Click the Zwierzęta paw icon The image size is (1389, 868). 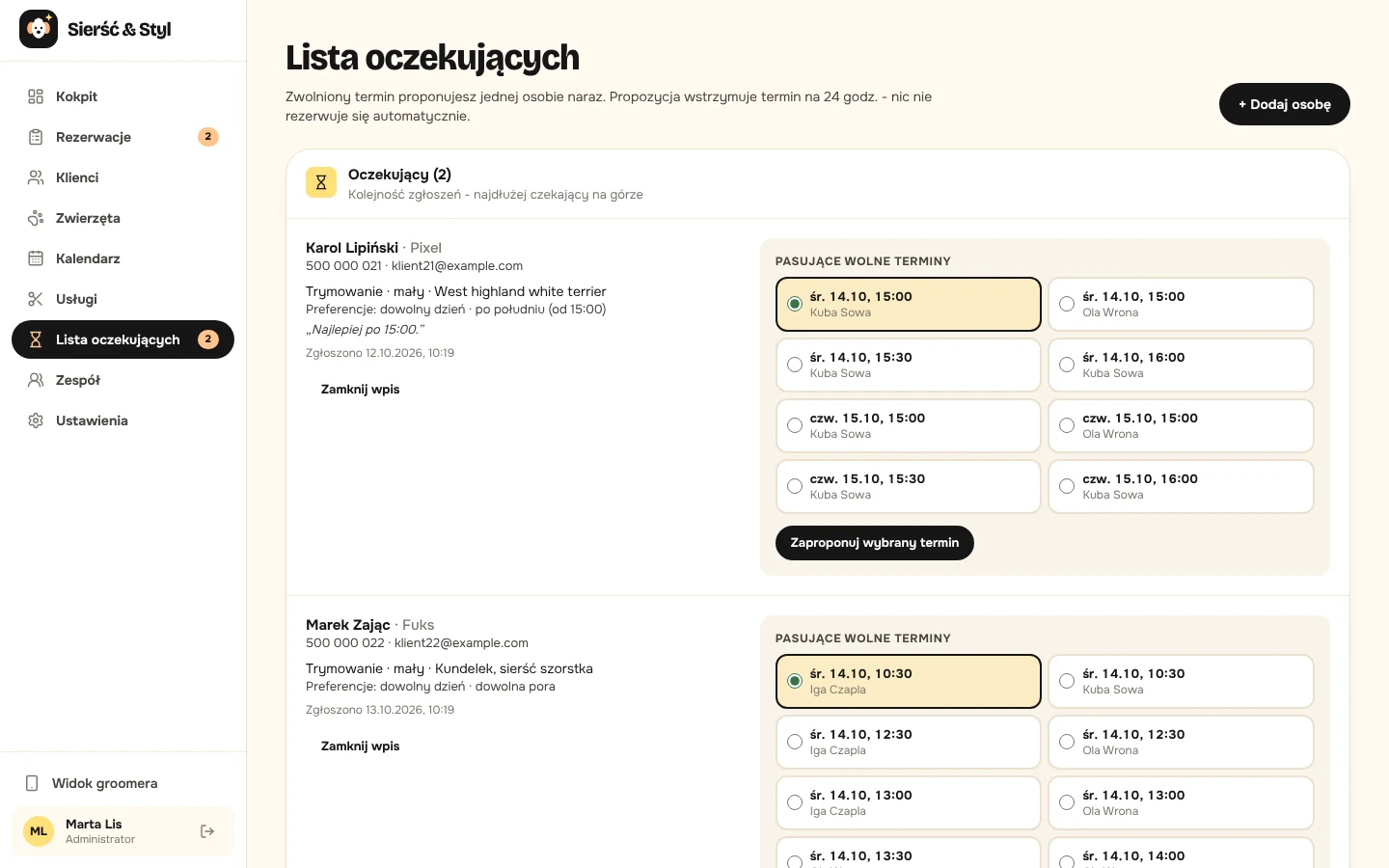[36, 218]
